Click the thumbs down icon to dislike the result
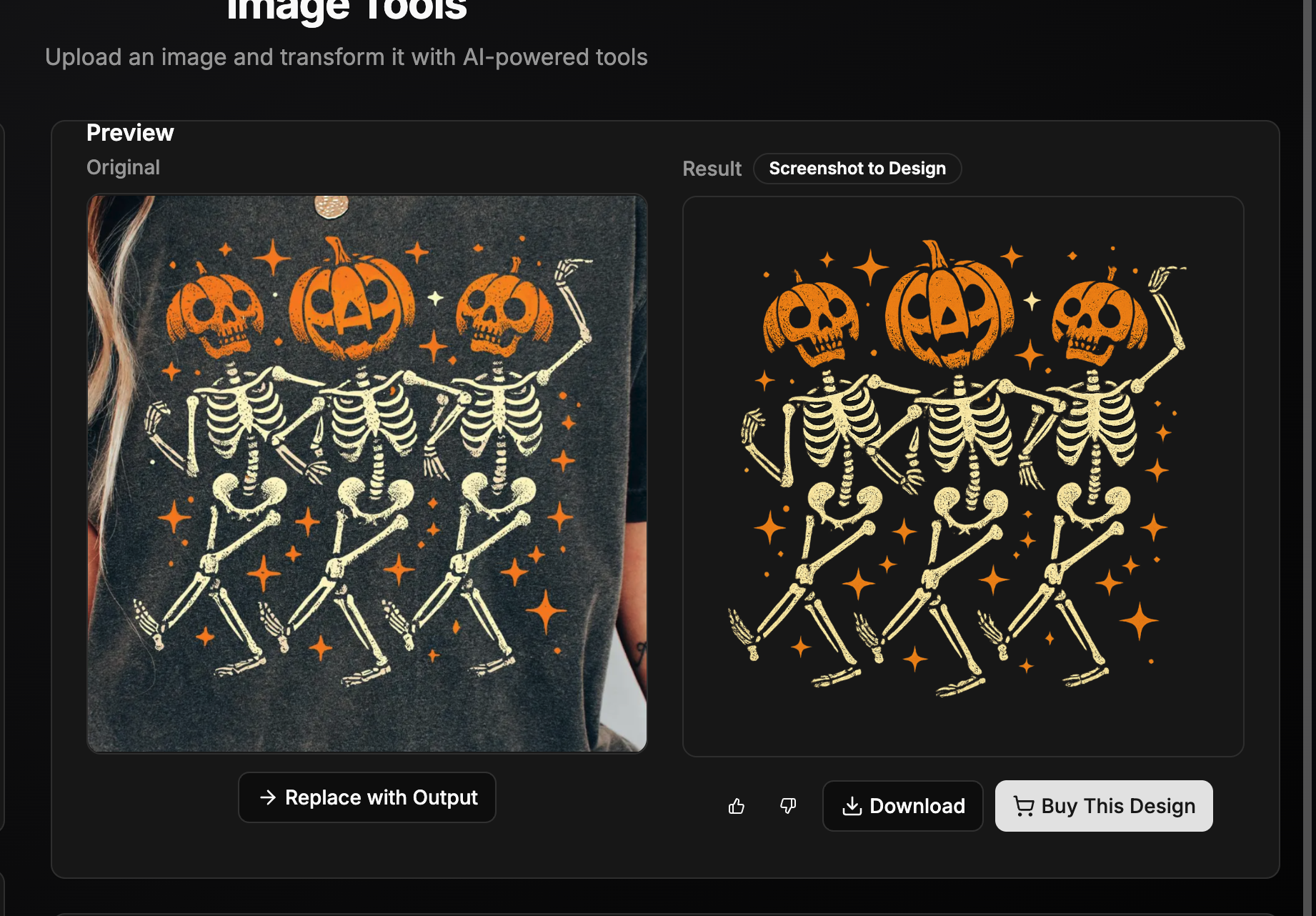Screen dimensions: 1316x916 [787, 806]
